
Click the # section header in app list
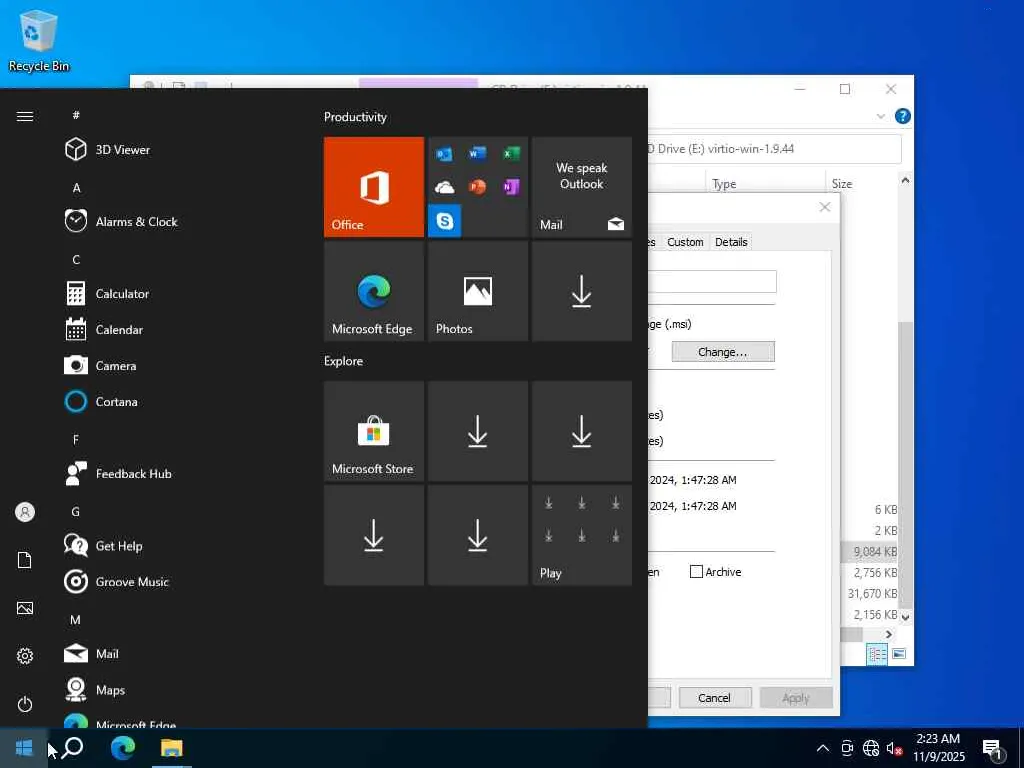(76, 115)
